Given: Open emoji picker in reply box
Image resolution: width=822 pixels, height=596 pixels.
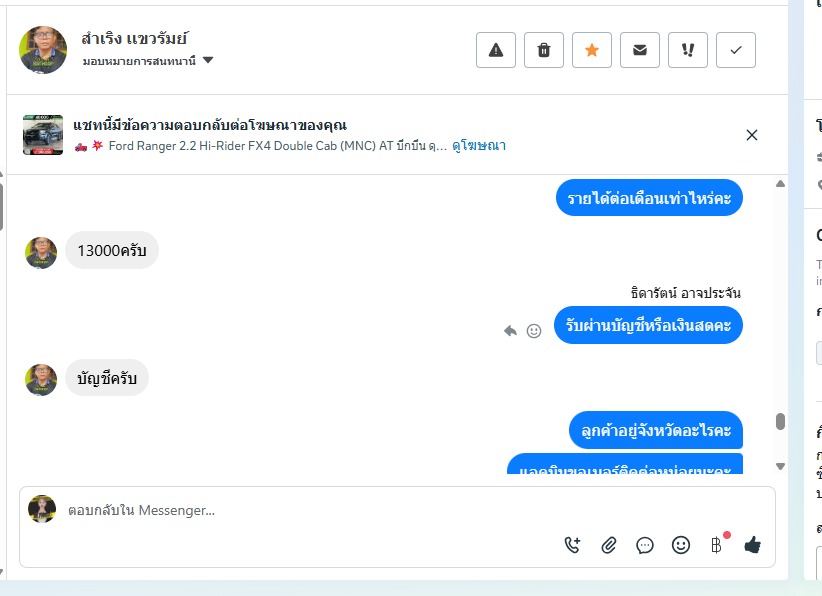Looking at the screenshot, I should point(680,545).
